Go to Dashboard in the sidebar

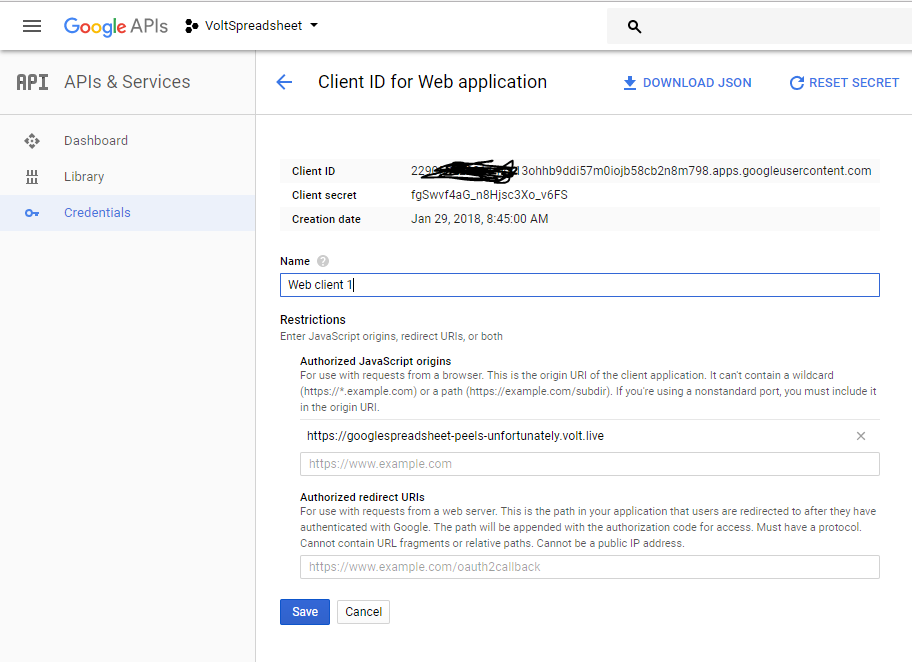point(96,141)
